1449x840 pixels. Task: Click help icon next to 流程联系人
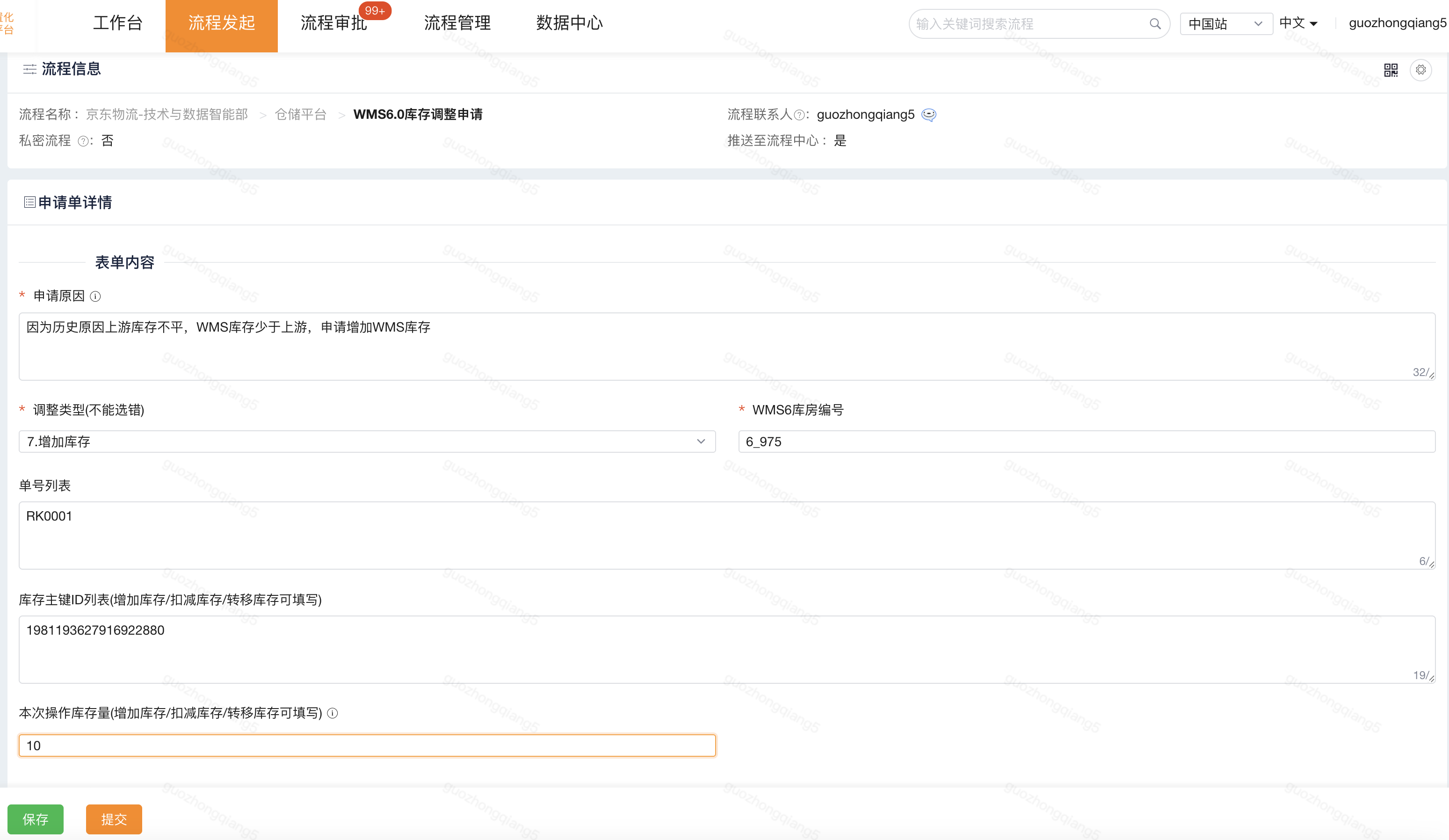799,115
